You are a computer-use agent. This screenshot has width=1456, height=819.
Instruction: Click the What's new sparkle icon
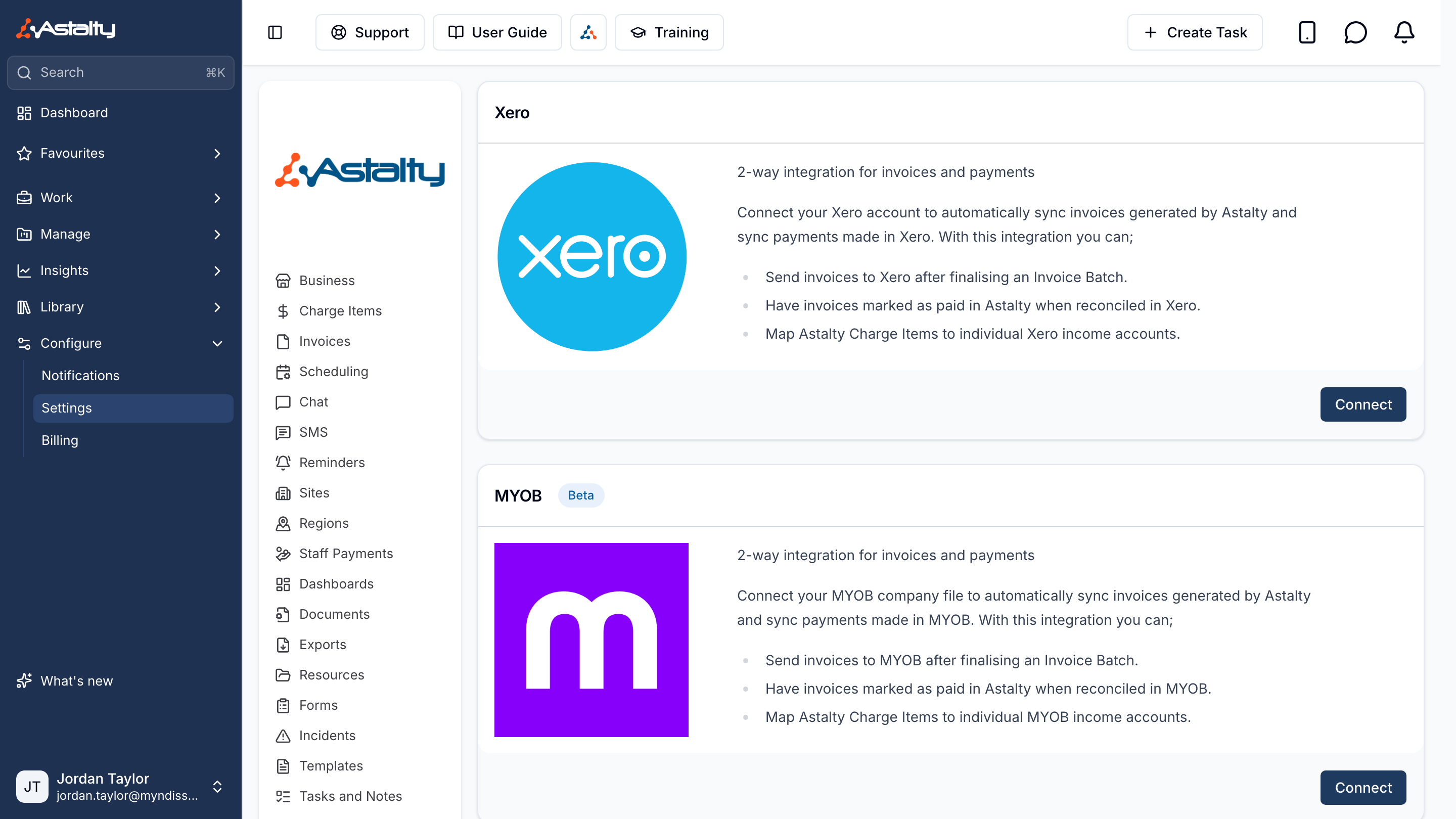[24, 680]
